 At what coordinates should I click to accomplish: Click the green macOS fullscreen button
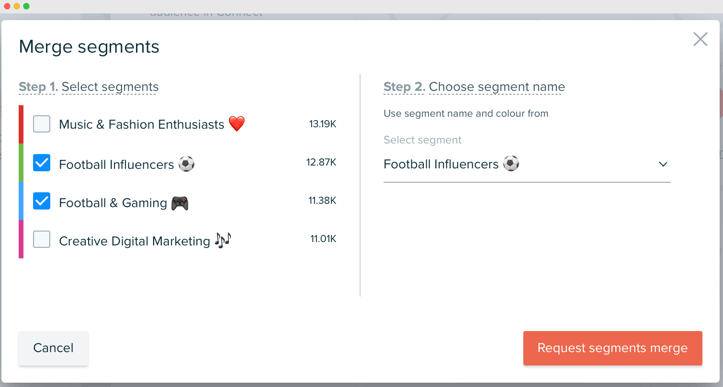tap(26, 6)
